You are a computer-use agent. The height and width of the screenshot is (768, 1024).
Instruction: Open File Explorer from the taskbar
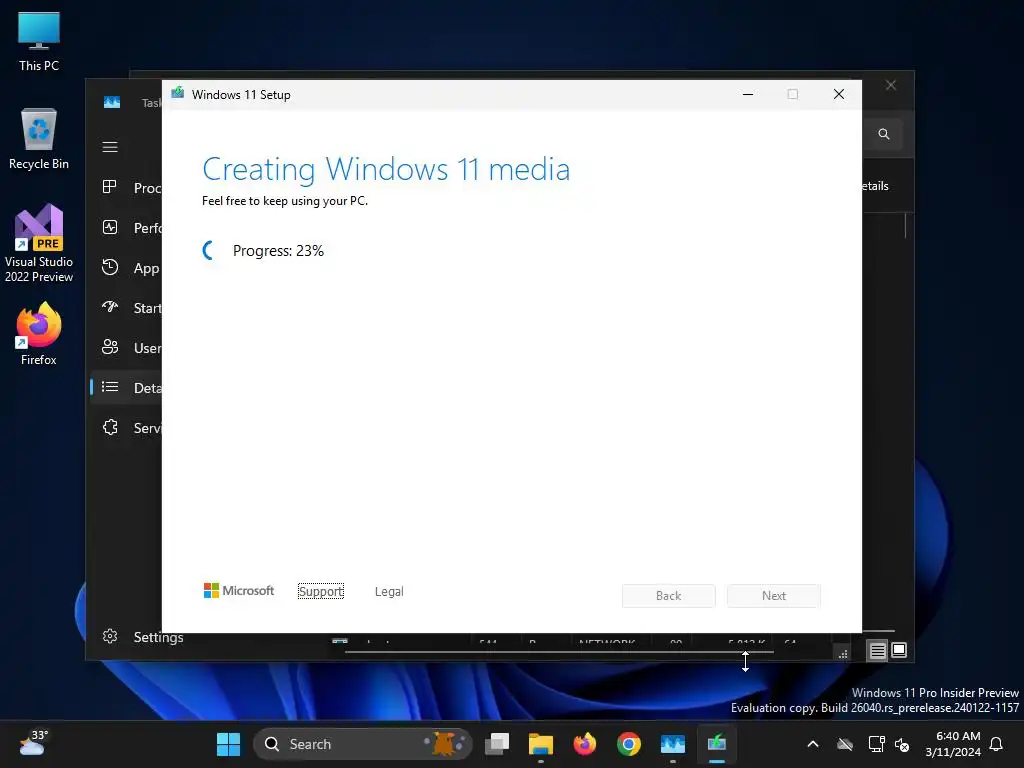click(x=541, y=744)
